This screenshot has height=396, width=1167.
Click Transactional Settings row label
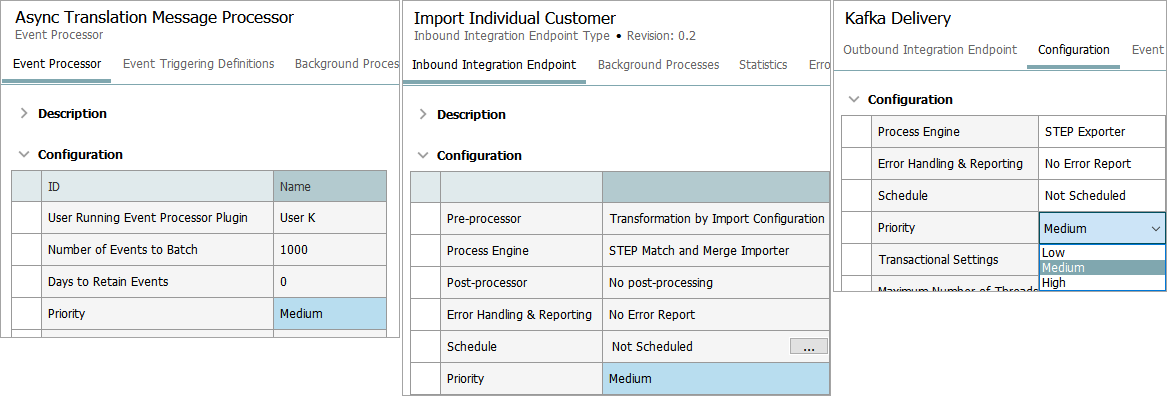pos(939,260)
